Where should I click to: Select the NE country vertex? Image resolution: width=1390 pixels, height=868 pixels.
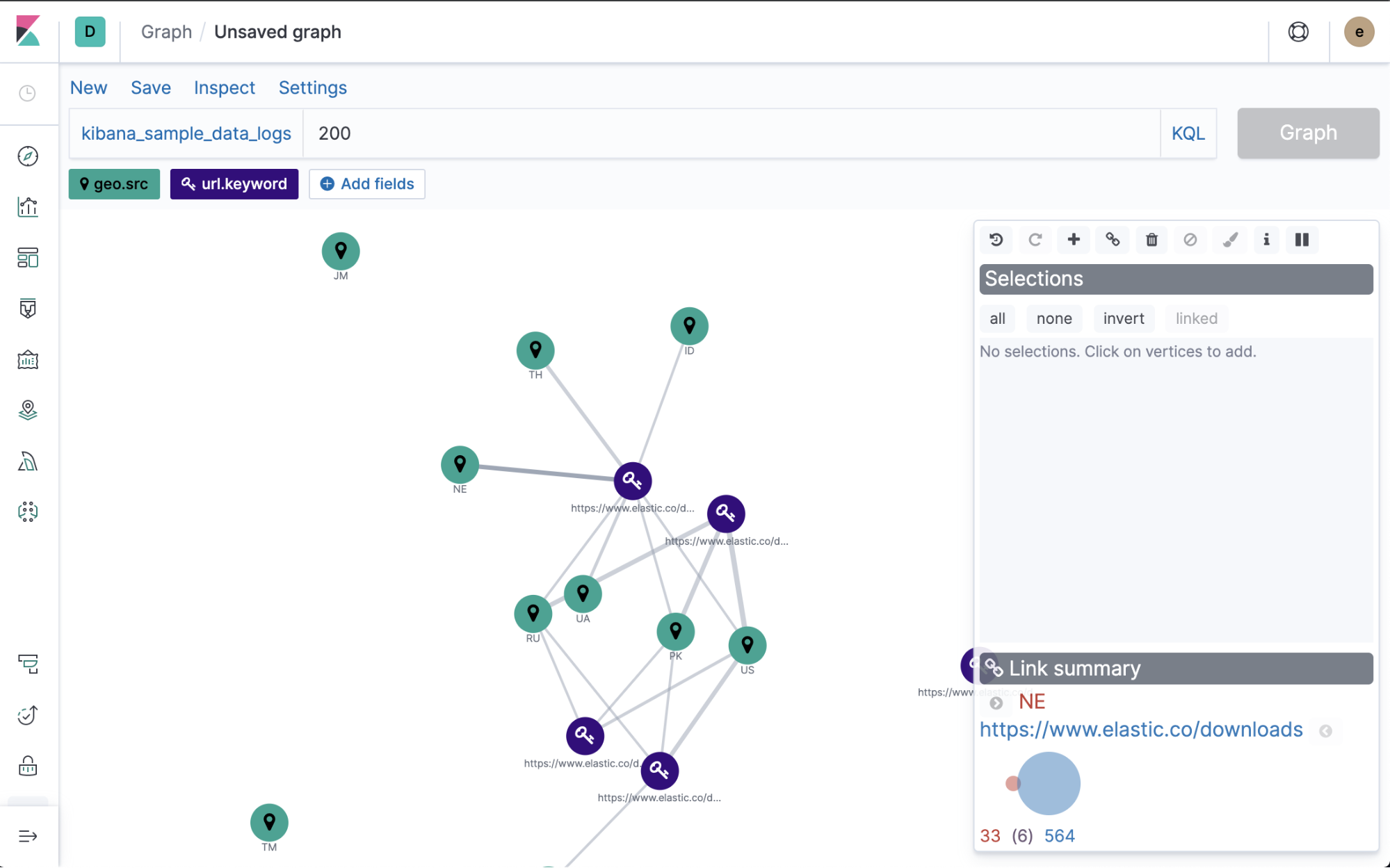[460, 464]
